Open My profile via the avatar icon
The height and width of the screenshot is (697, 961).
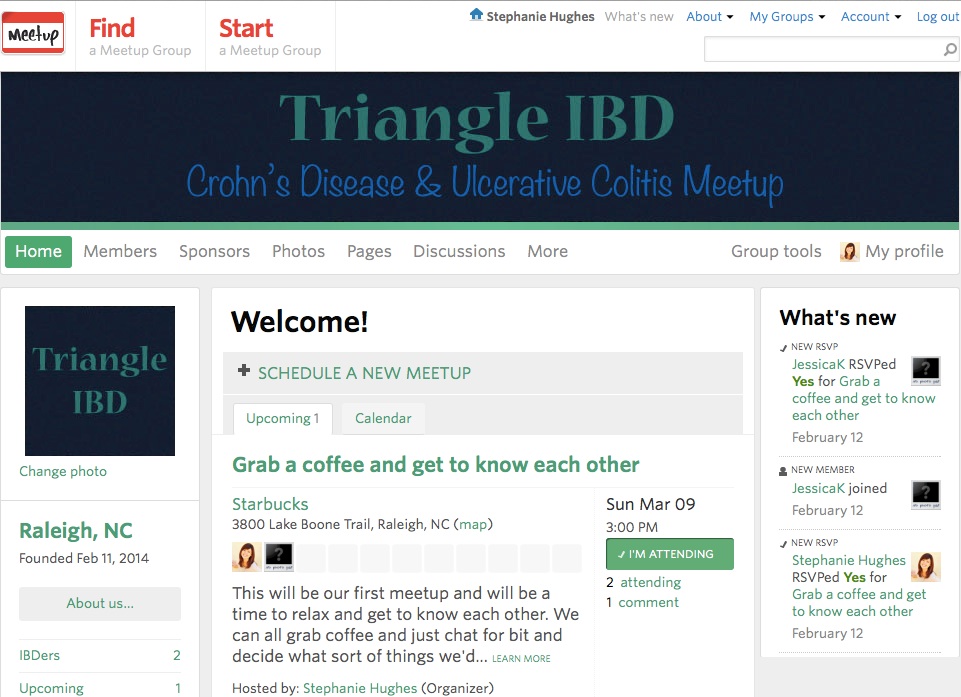(x=849, y=251)
